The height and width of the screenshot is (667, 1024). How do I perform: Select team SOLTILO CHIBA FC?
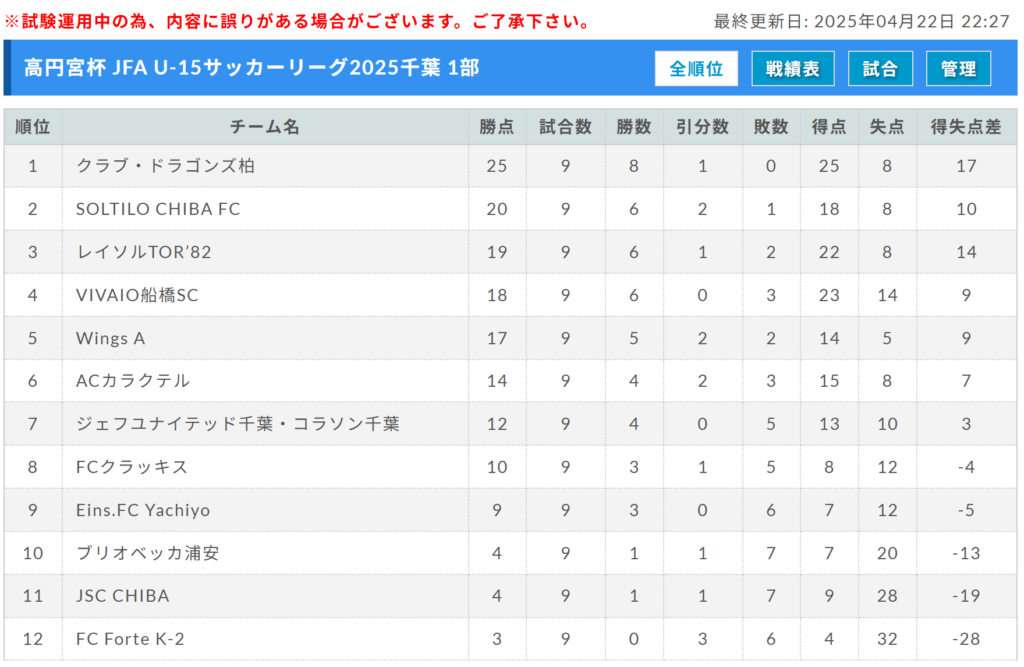(158, 209)
